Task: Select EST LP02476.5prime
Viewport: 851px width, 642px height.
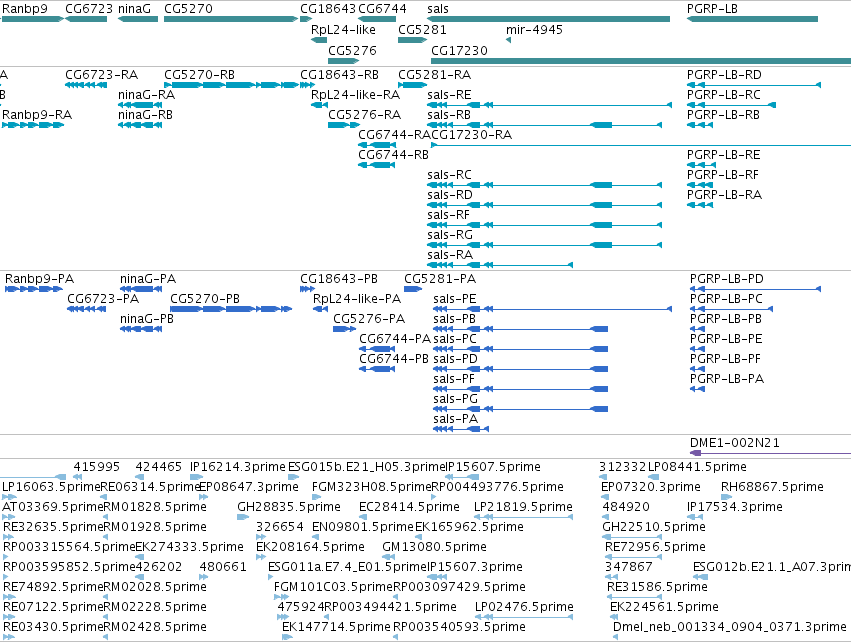Action: click(524, 606)
